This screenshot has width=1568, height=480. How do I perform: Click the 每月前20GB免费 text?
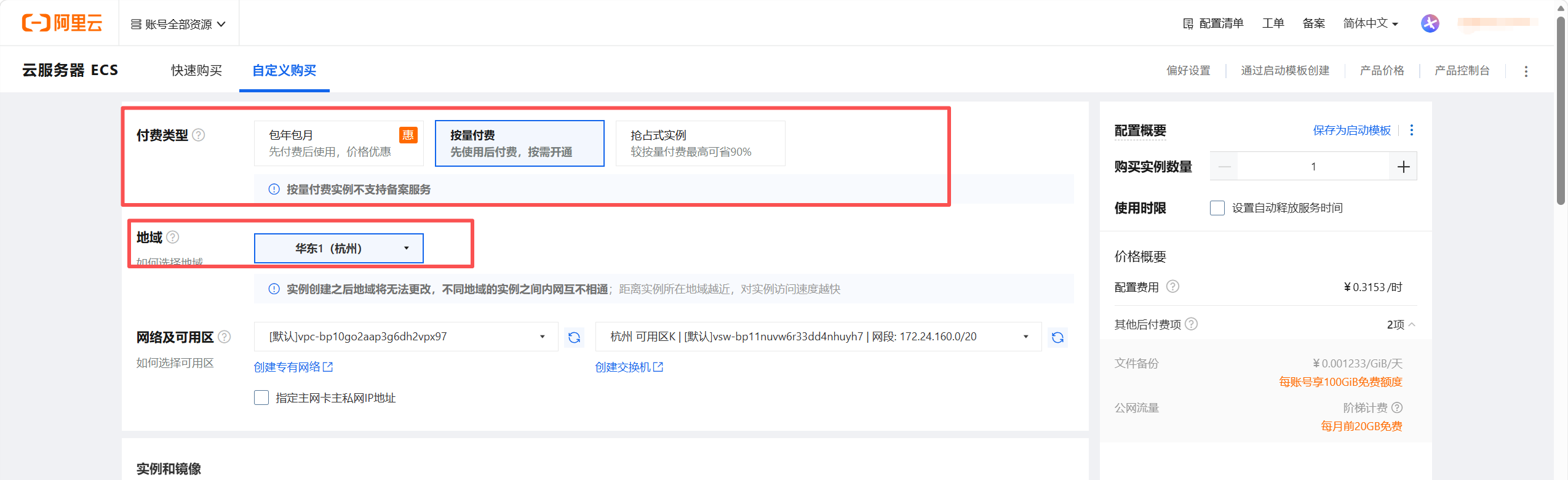[x=1361, y=426]
